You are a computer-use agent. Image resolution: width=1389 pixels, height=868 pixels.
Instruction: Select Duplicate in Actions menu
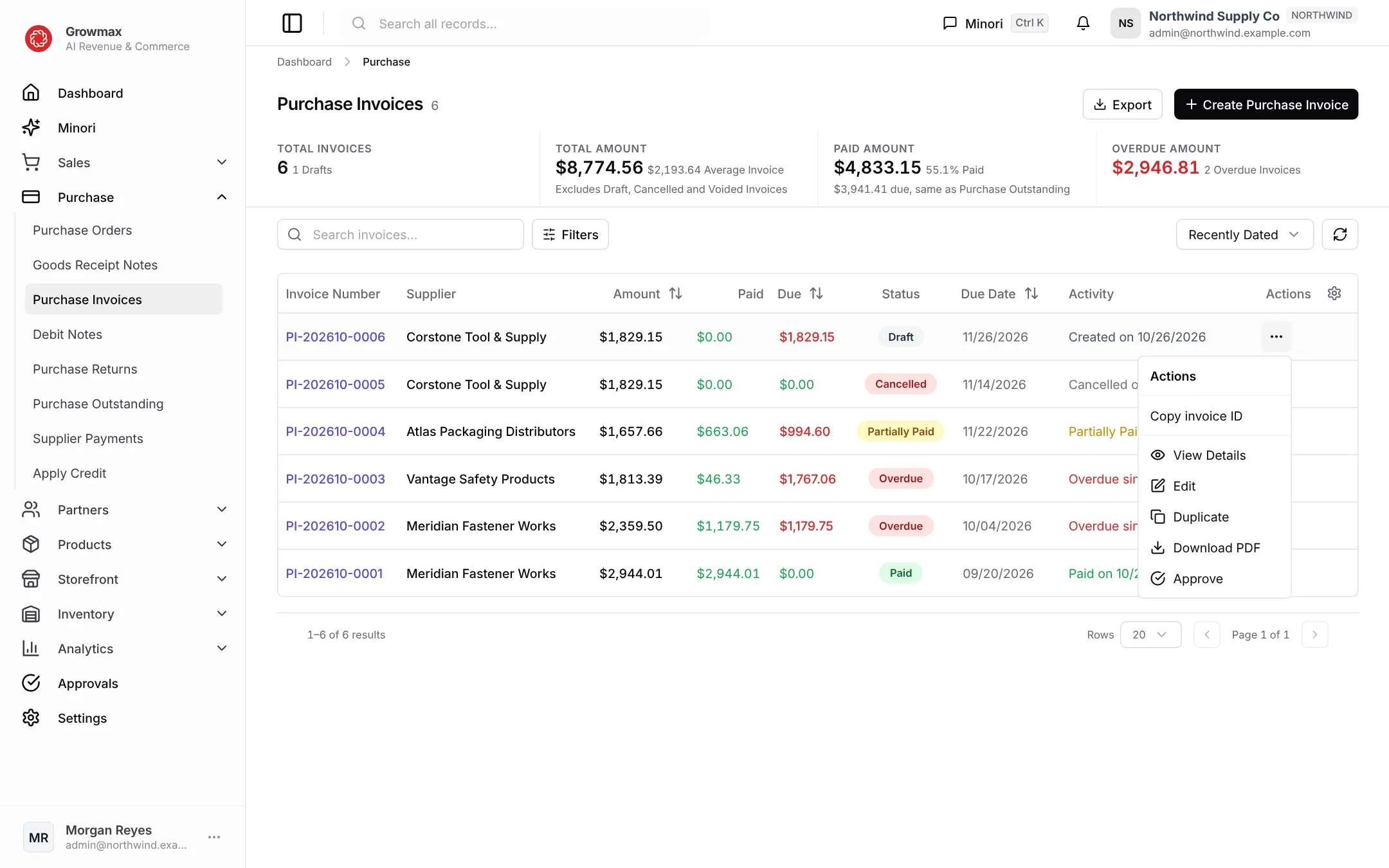point(1214,516)
